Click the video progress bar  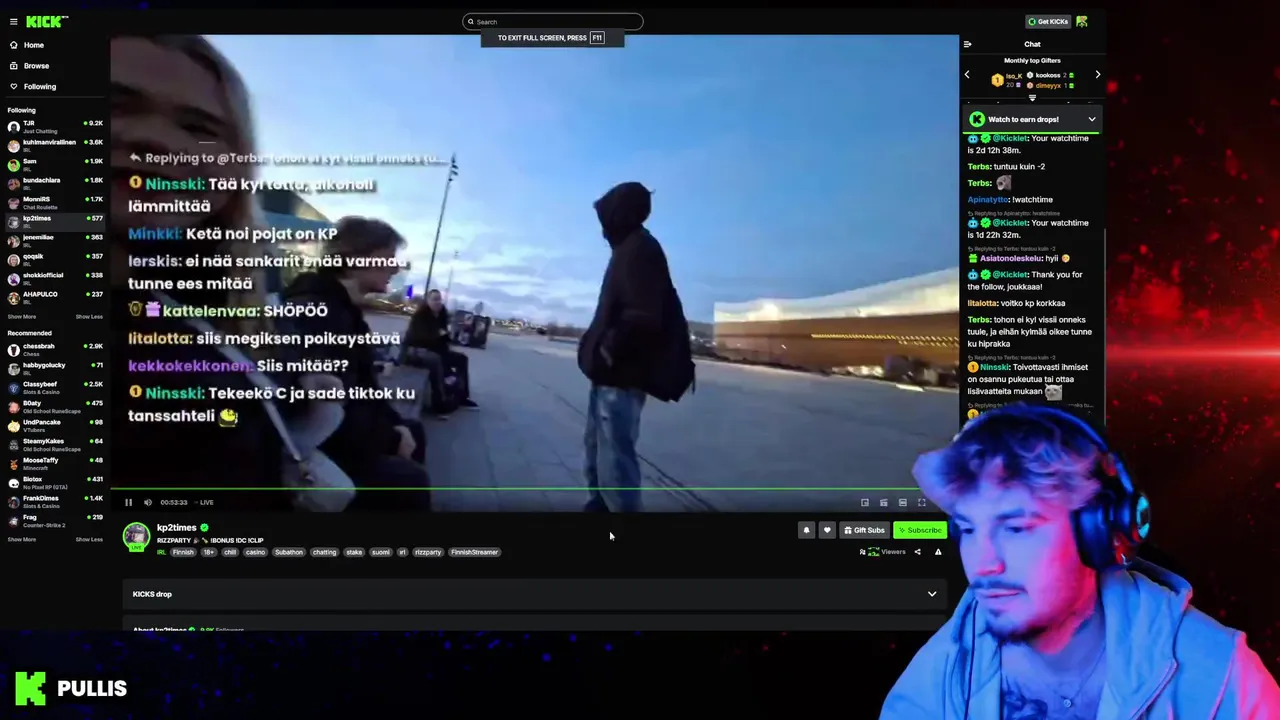[x=534, y=489]
